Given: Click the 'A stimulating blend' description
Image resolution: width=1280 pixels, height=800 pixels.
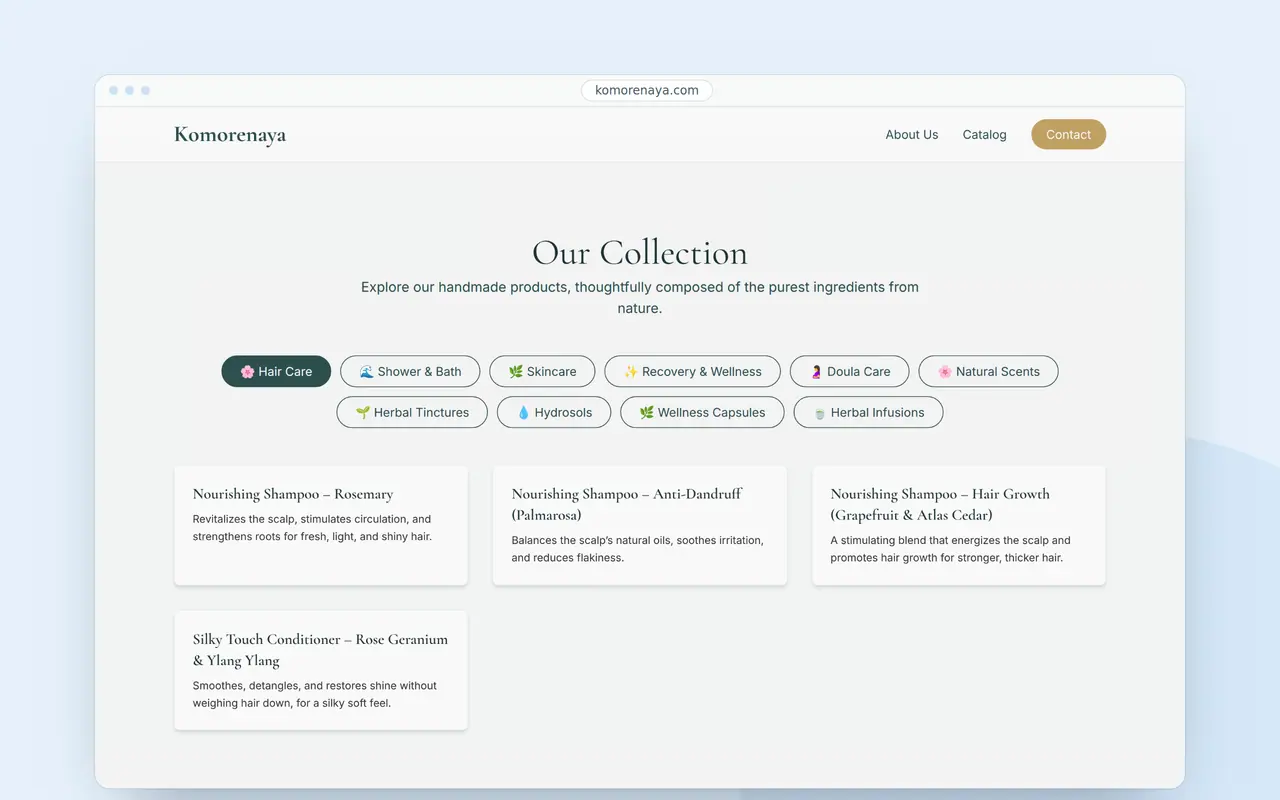Looking at the screenshot, I should click(950, 549).
